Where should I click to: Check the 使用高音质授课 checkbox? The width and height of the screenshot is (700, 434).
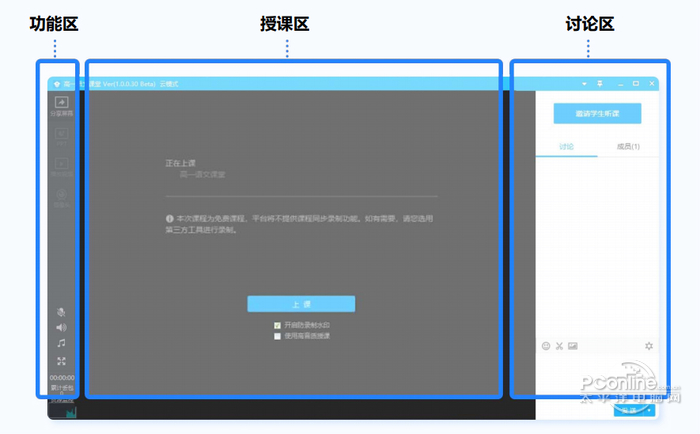[277, 336]
